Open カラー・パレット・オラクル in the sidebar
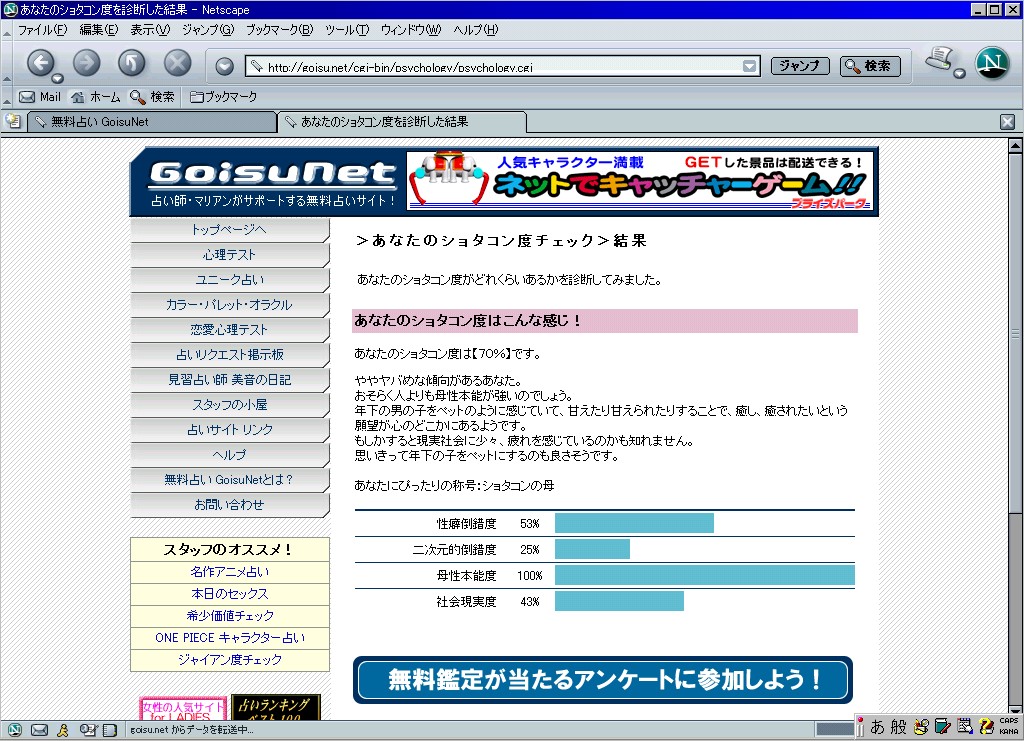Screen dimensions: 1024x741 pyautogui.click(x=230, y=305)
